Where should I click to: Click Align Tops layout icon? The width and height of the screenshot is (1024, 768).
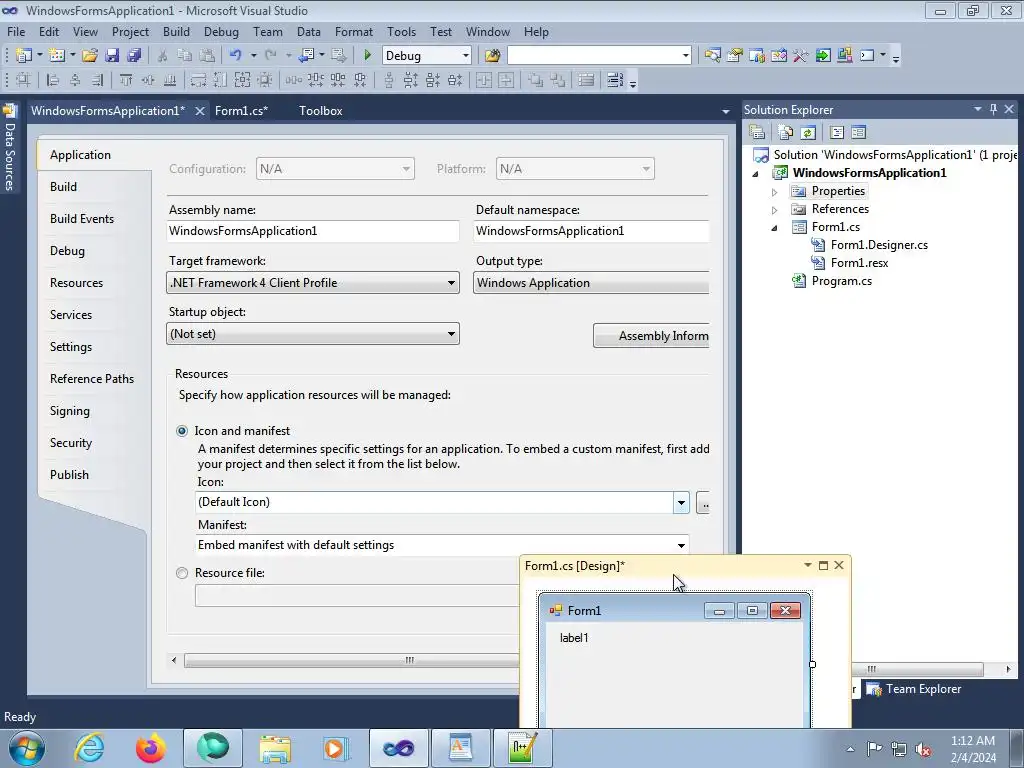pos(126,80)
